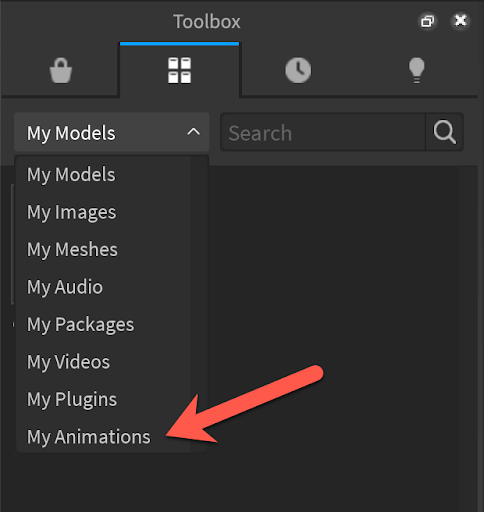Open the Marketplace shopping bag tab

point(61,70)
